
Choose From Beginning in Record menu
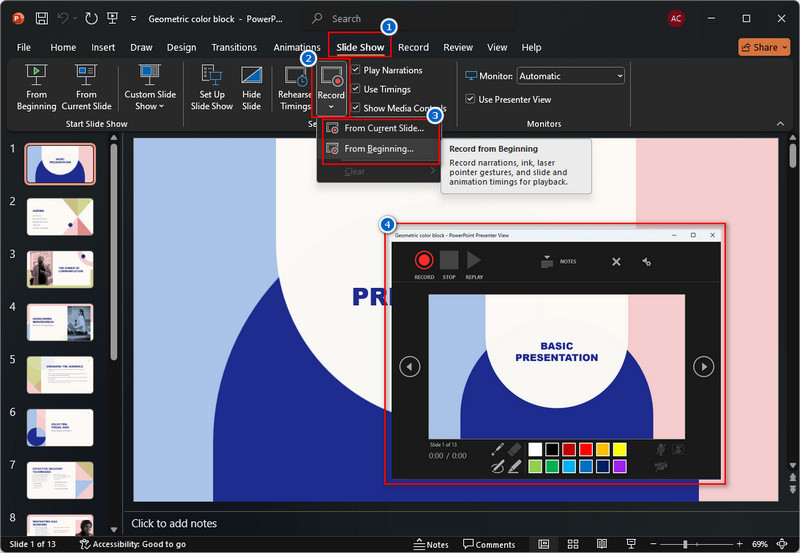pyautogui.click(x=379, y=149)
